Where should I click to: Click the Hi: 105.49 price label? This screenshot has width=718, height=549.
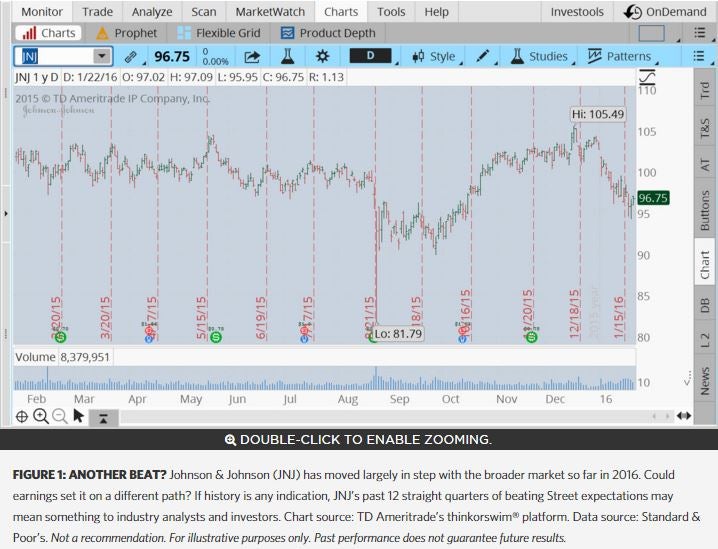click(x=598, y=114)
